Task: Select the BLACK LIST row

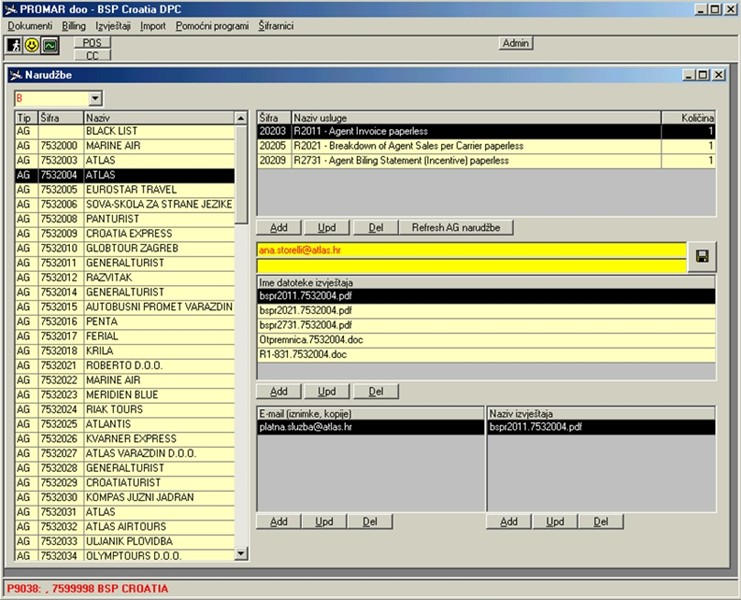Action: coord(125,131)
